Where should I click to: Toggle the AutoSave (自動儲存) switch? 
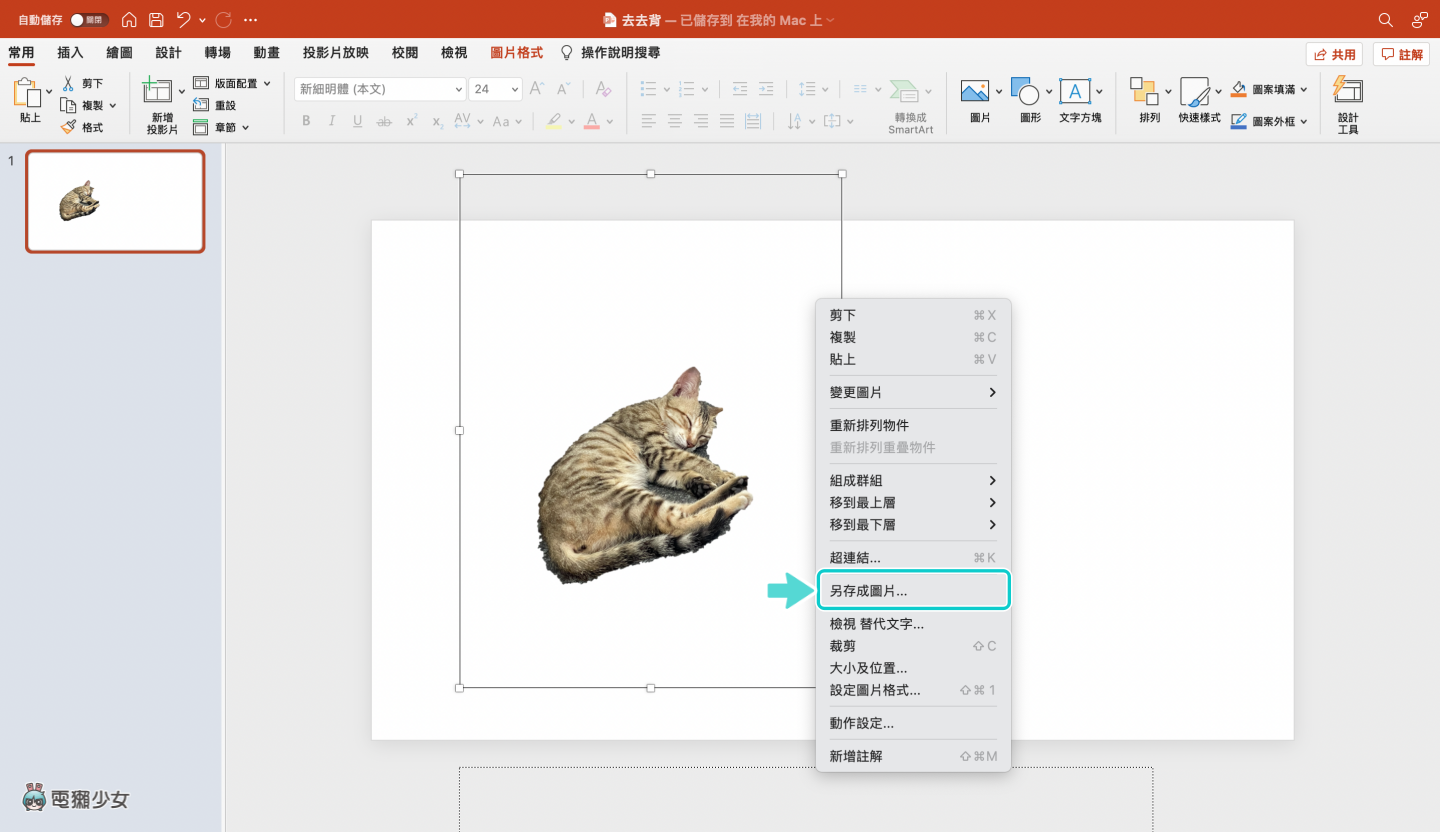[x=89, y=20]
